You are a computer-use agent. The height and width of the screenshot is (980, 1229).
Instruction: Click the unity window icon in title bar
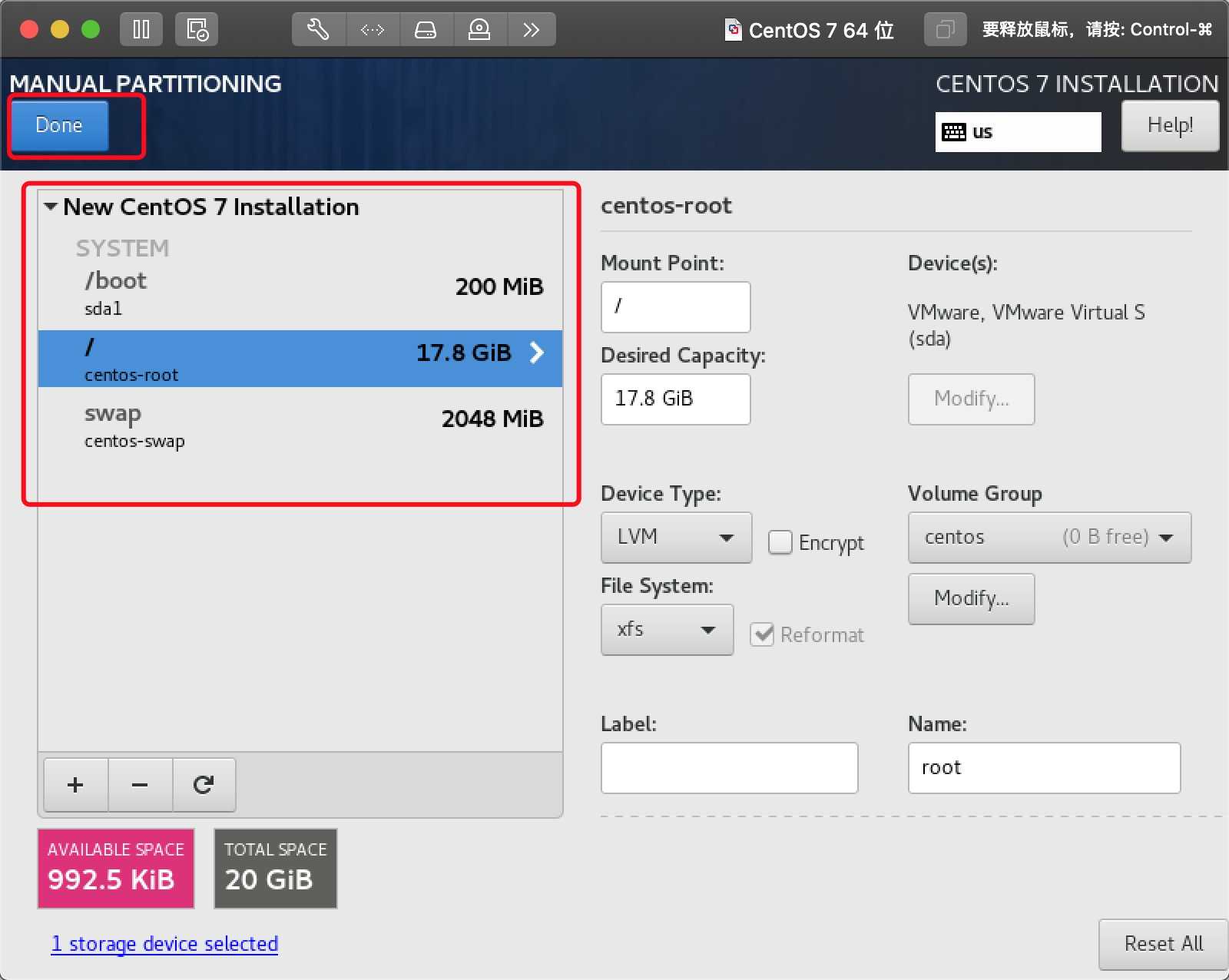click(x=945, y=30)
